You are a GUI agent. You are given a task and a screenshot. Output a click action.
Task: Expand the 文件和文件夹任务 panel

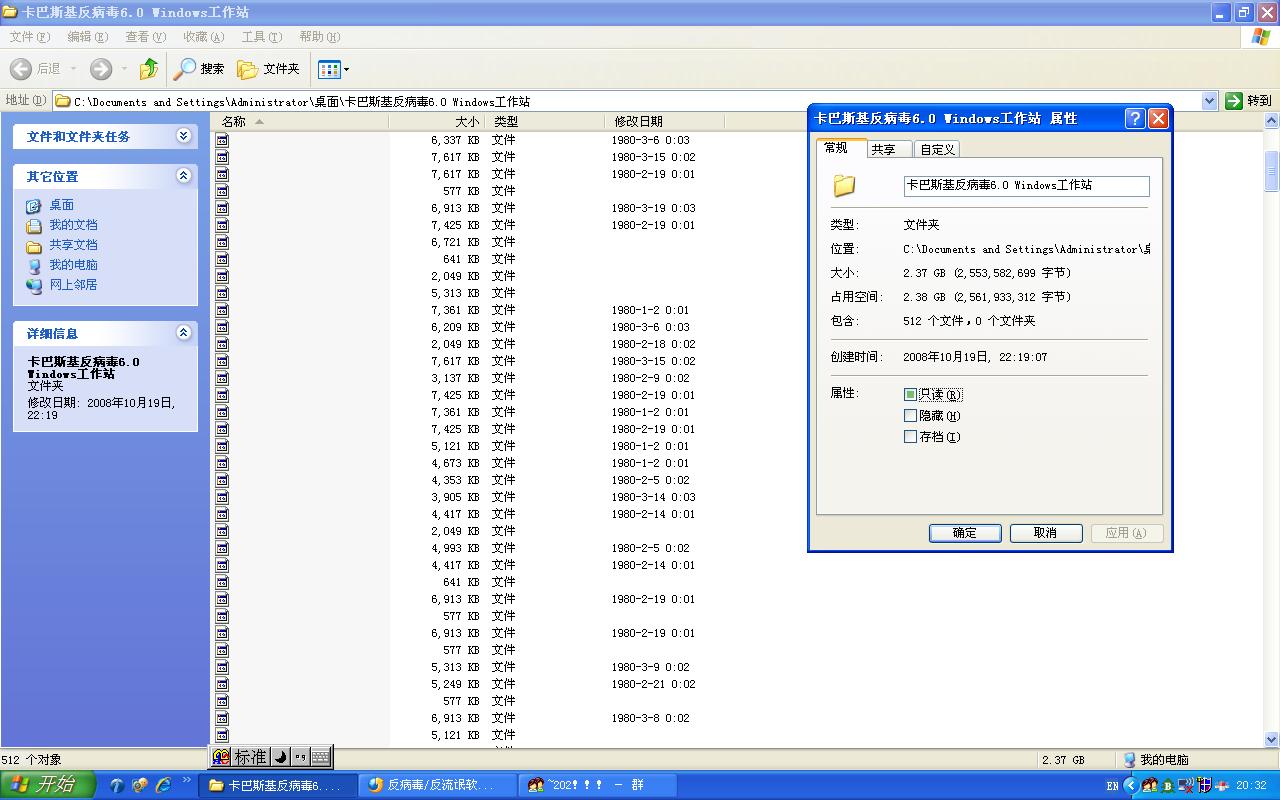pos(183,136)
